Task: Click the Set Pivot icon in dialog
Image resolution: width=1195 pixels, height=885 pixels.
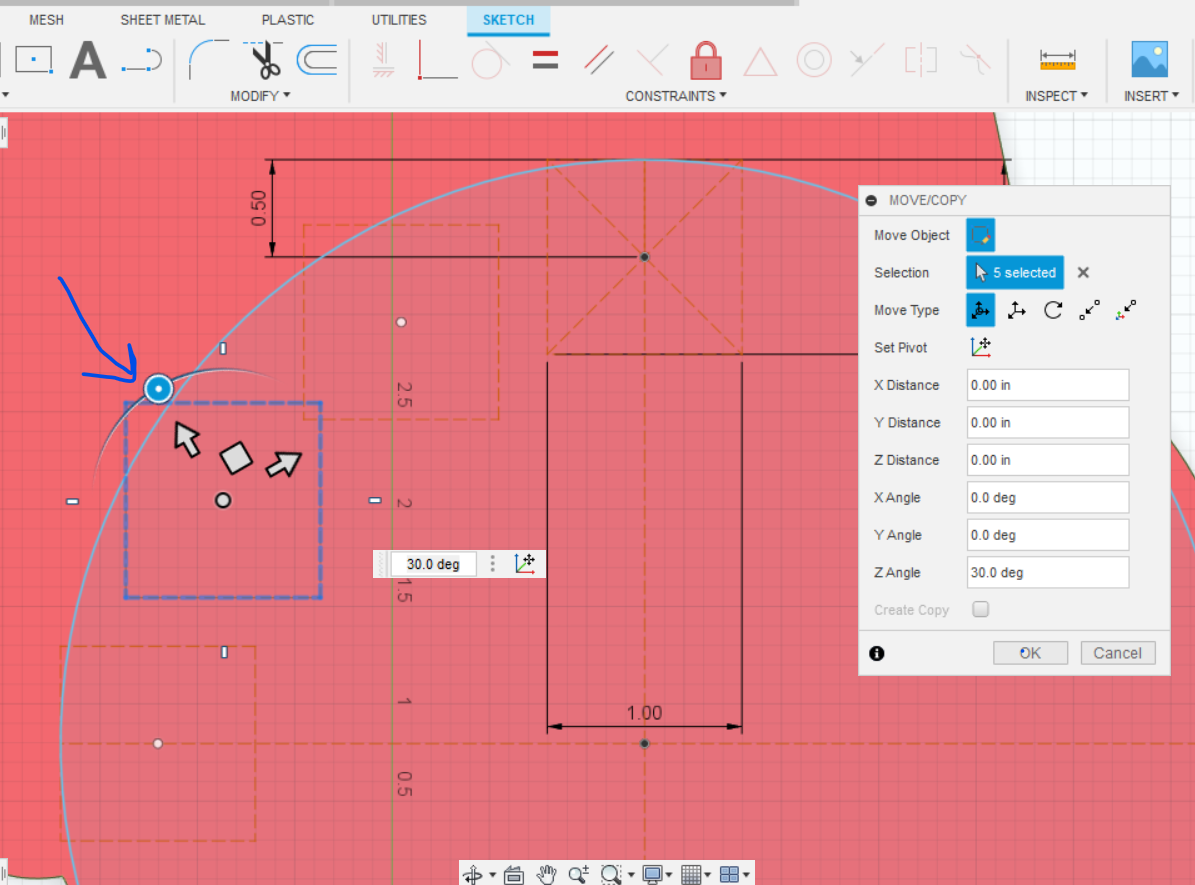Action: pos(980,348)
